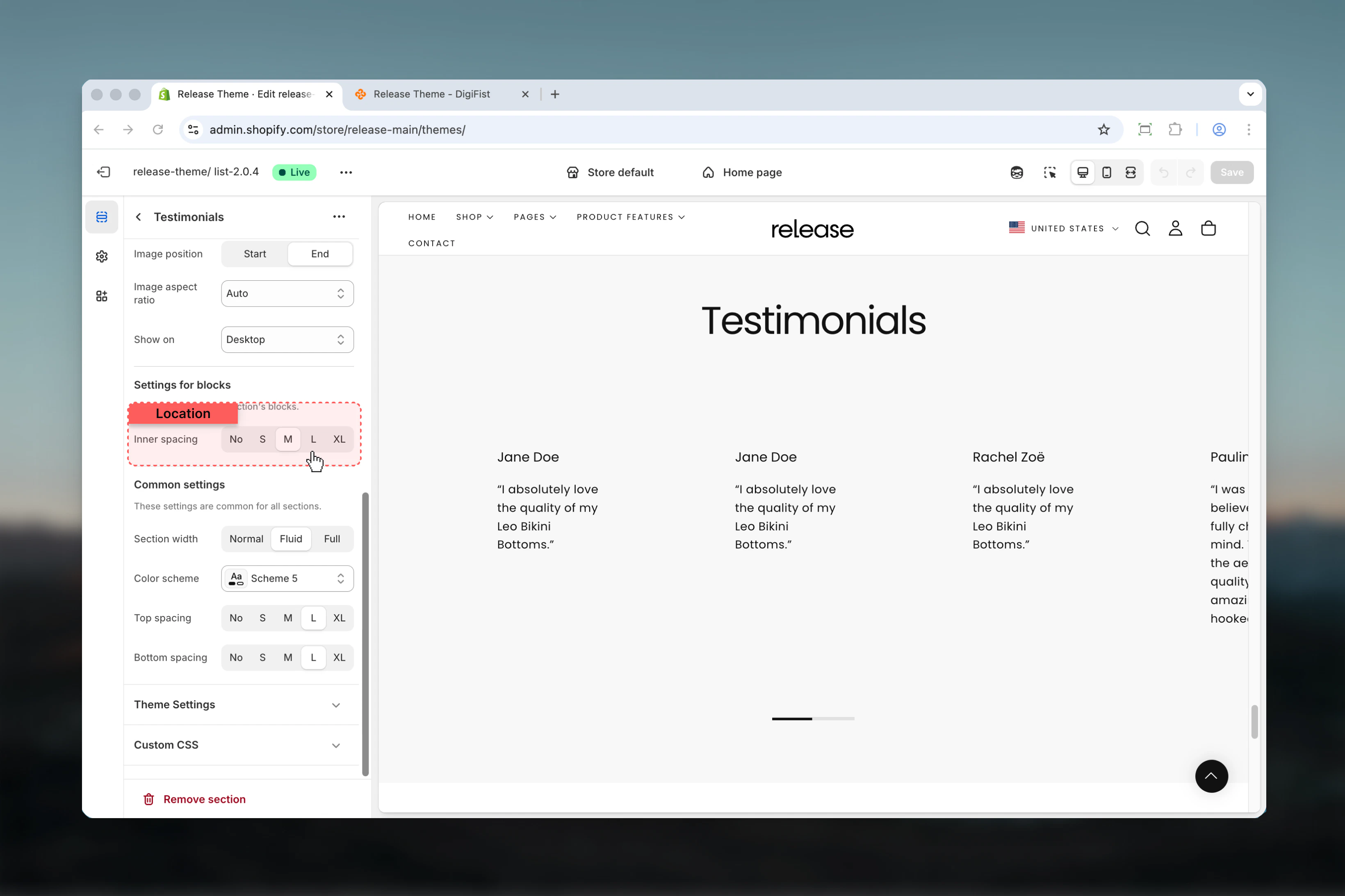This screenshot has height=896, width=1345.
Task: Open the Sections panel icon in sidebar
Action: click(x=102, y=217)
